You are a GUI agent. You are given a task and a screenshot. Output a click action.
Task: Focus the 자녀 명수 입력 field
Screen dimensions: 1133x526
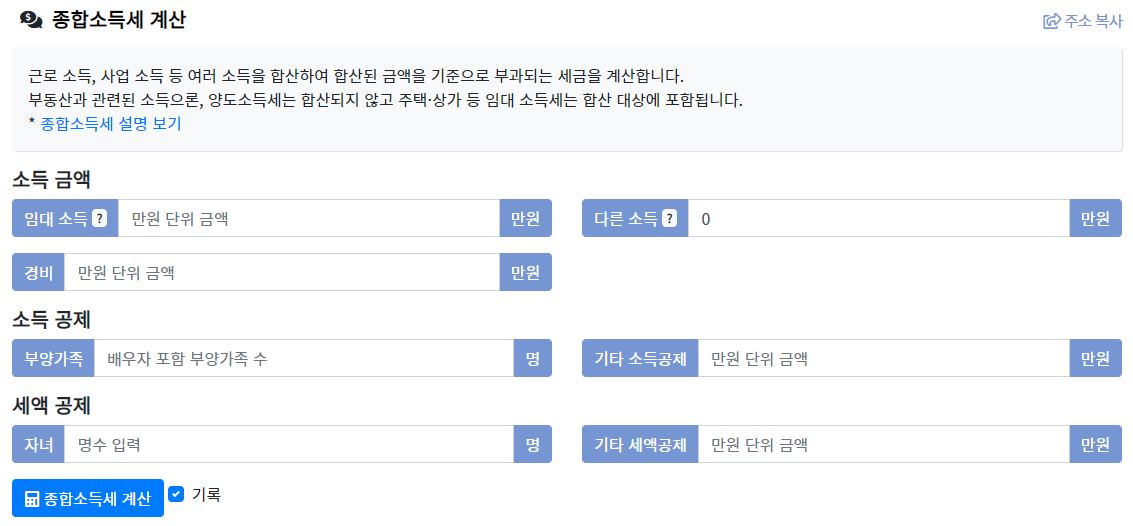click(289, 444)
